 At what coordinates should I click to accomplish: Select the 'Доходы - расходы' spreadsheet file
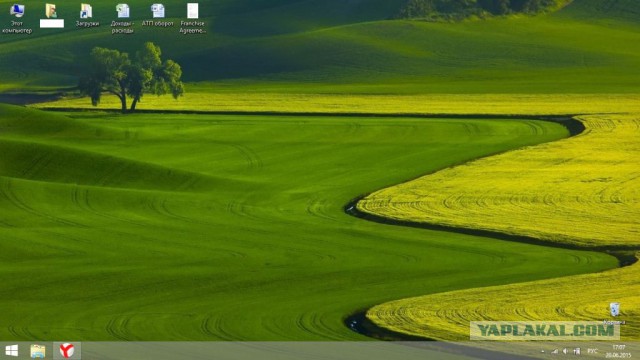coord(122,18)
